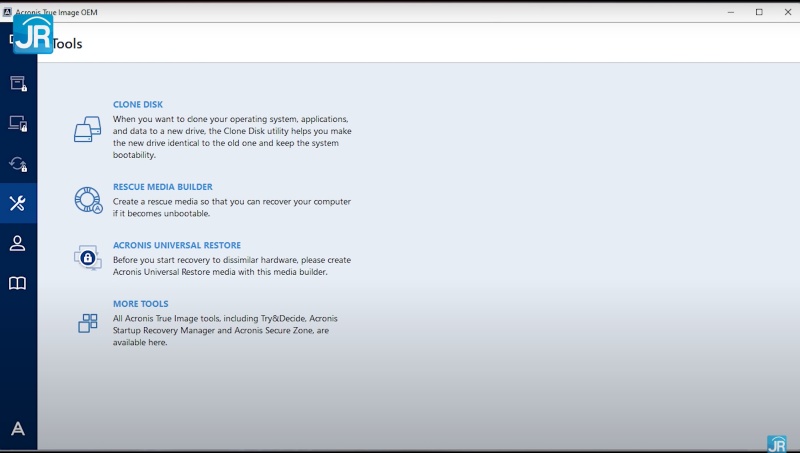Click the Acronis 'A' logo icon in the sidebar
Screen dimensions: 800x453
[x=18, y=429]
